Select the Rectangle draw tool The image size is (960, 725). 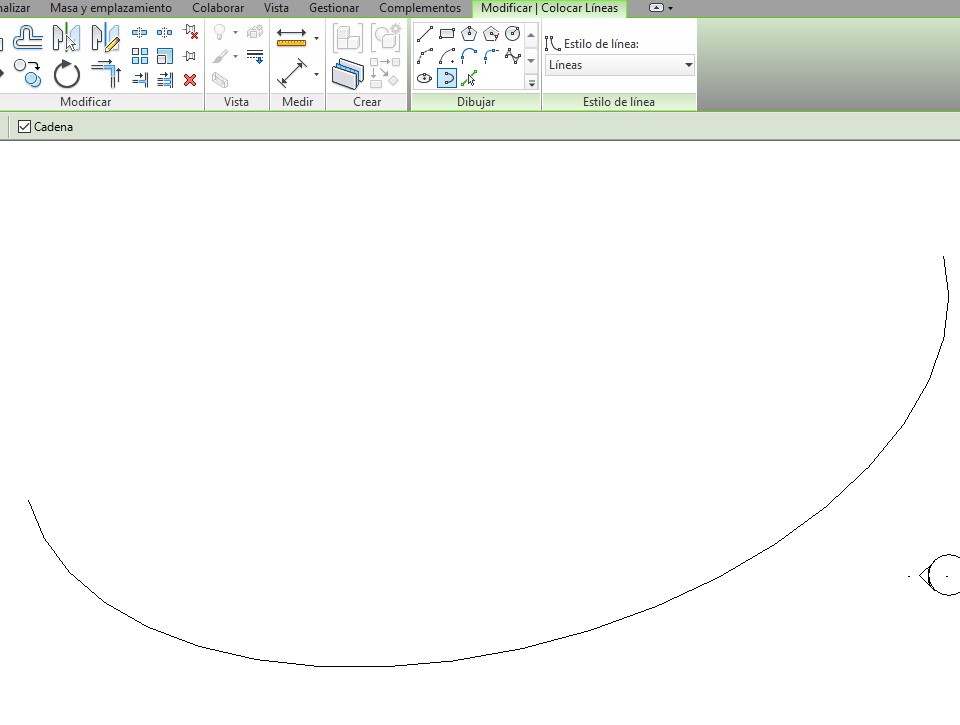point(447,34)
